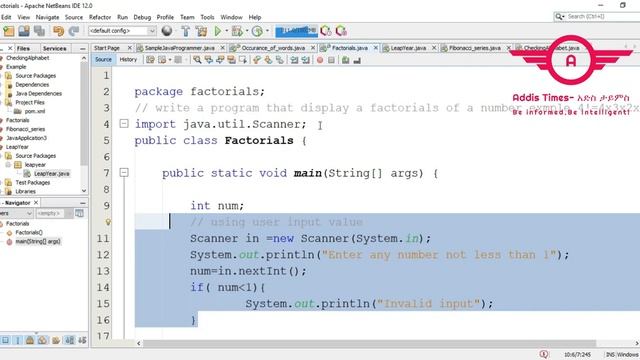Screen dimensions: 640x360
Task: Click the Shift Line Right icon
Action: 305,60
